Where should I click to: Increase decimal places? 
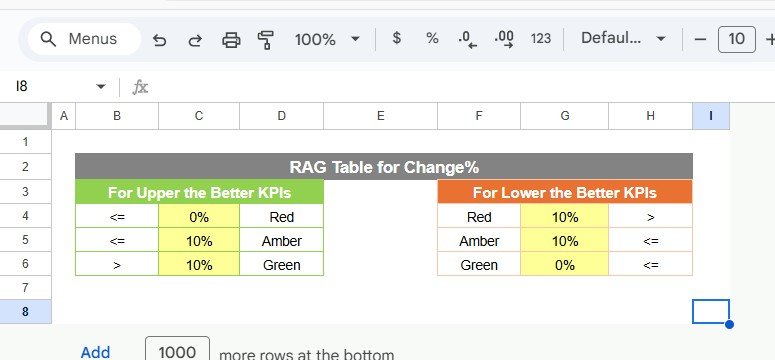pyautogui.click(x=504, y=39)
